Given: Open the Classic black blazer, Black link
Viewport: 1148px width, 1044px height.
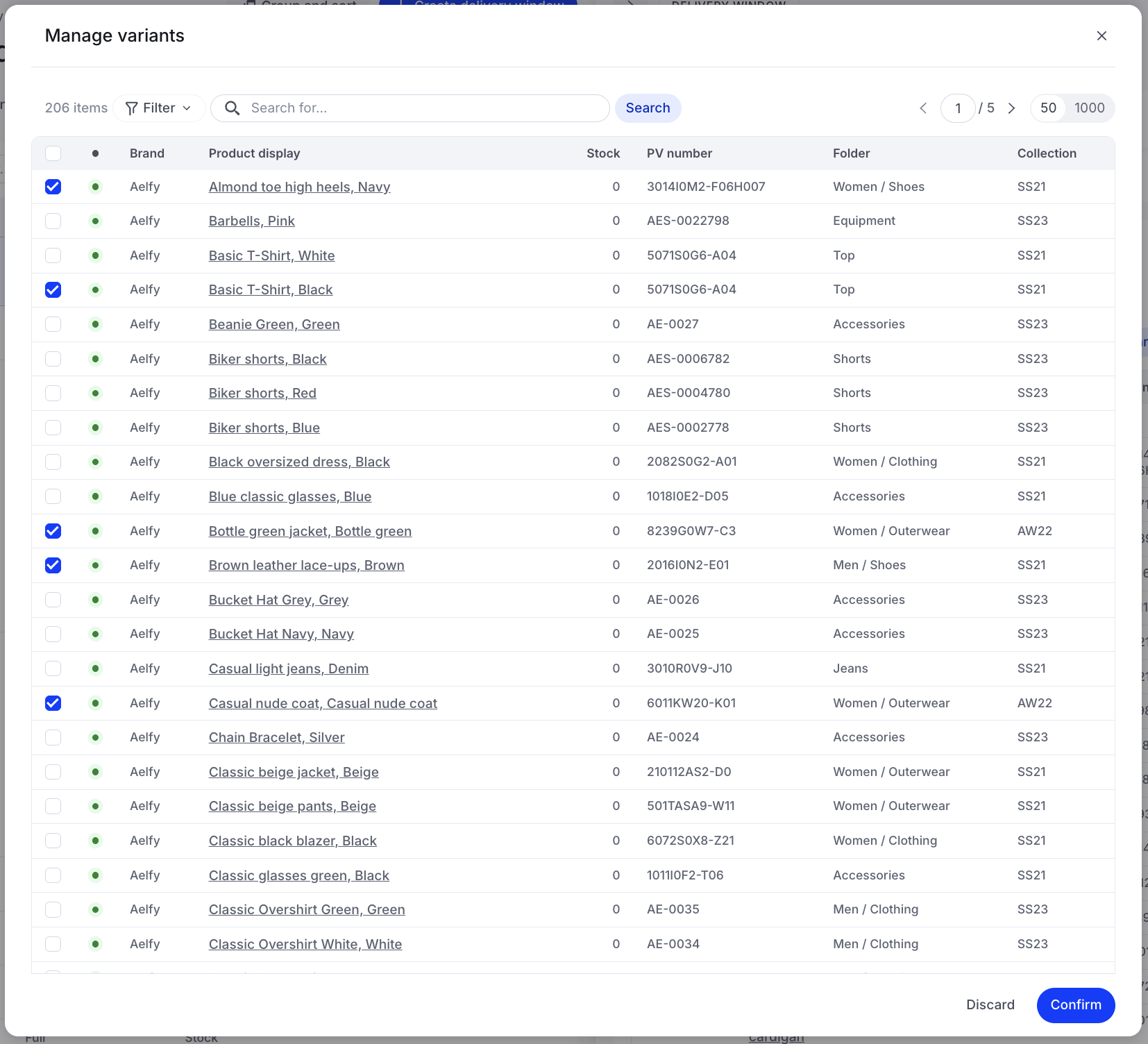Looking at the screenshot, I should (292, 841).
